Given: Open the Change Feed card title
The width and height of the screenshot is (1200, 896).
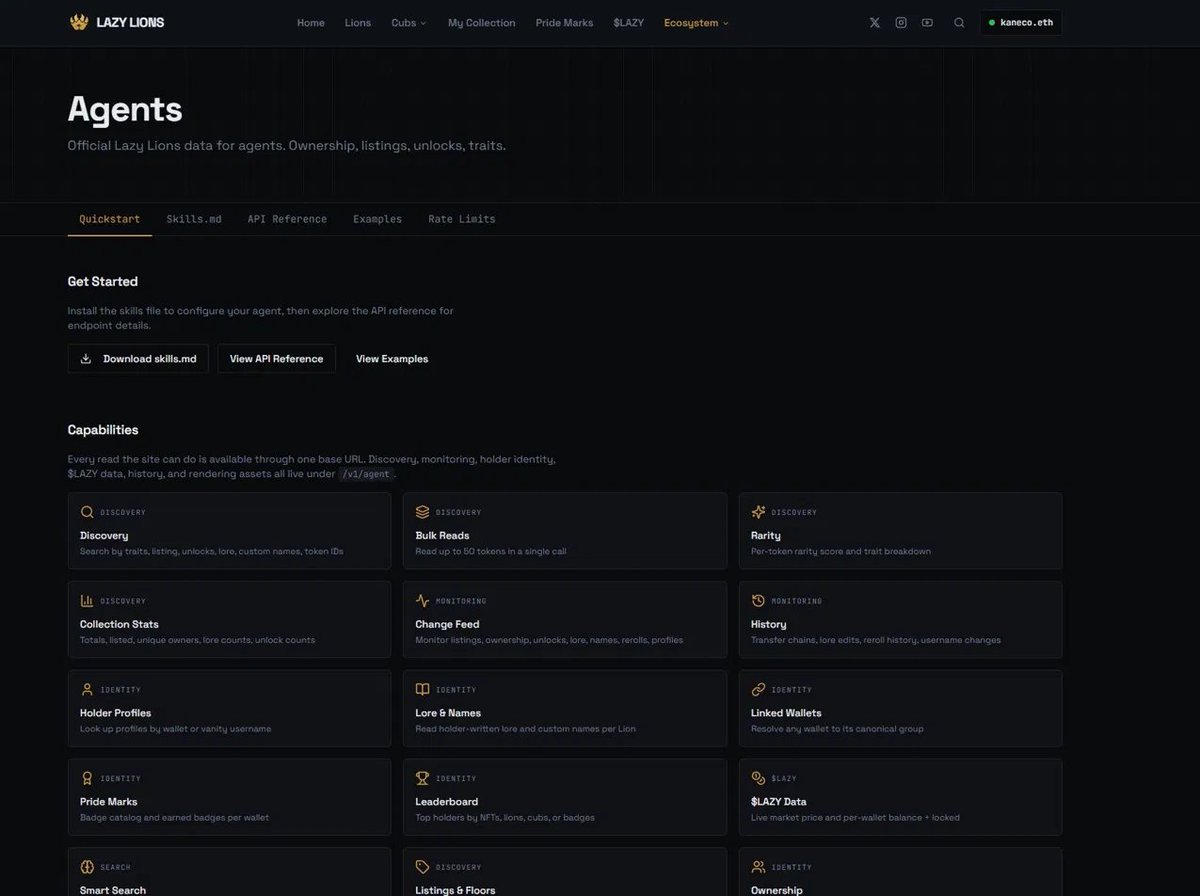Looking at the screenshot, I should (x=447, y=624).
